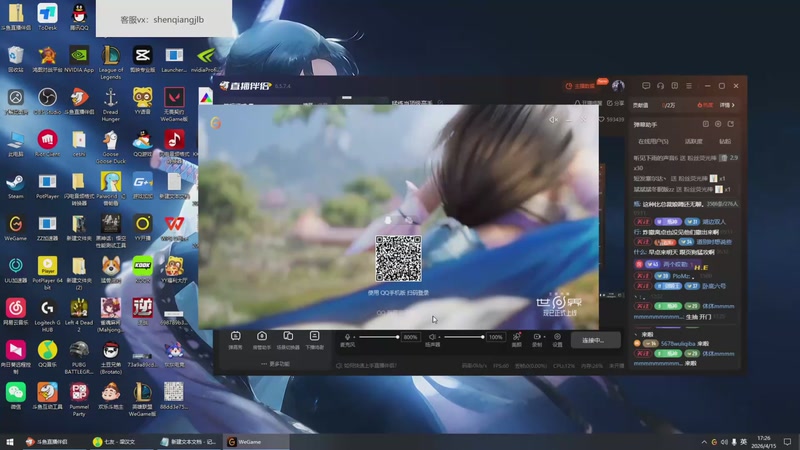Switch to the WeGame taskbar item

(x=256, y=442)
